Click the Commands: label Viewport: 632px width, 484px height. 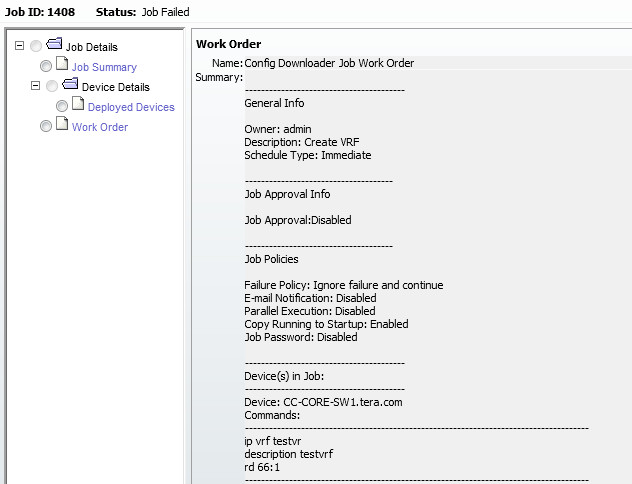[x=272, y=415]
